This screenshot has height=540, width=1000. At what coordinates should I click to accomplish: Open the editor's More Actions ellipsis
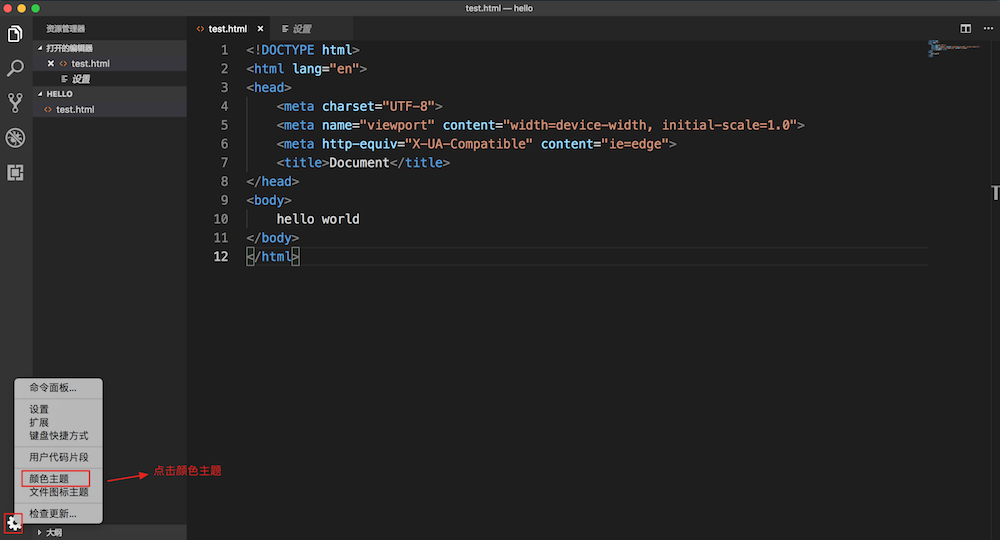(x=988, y=29)
